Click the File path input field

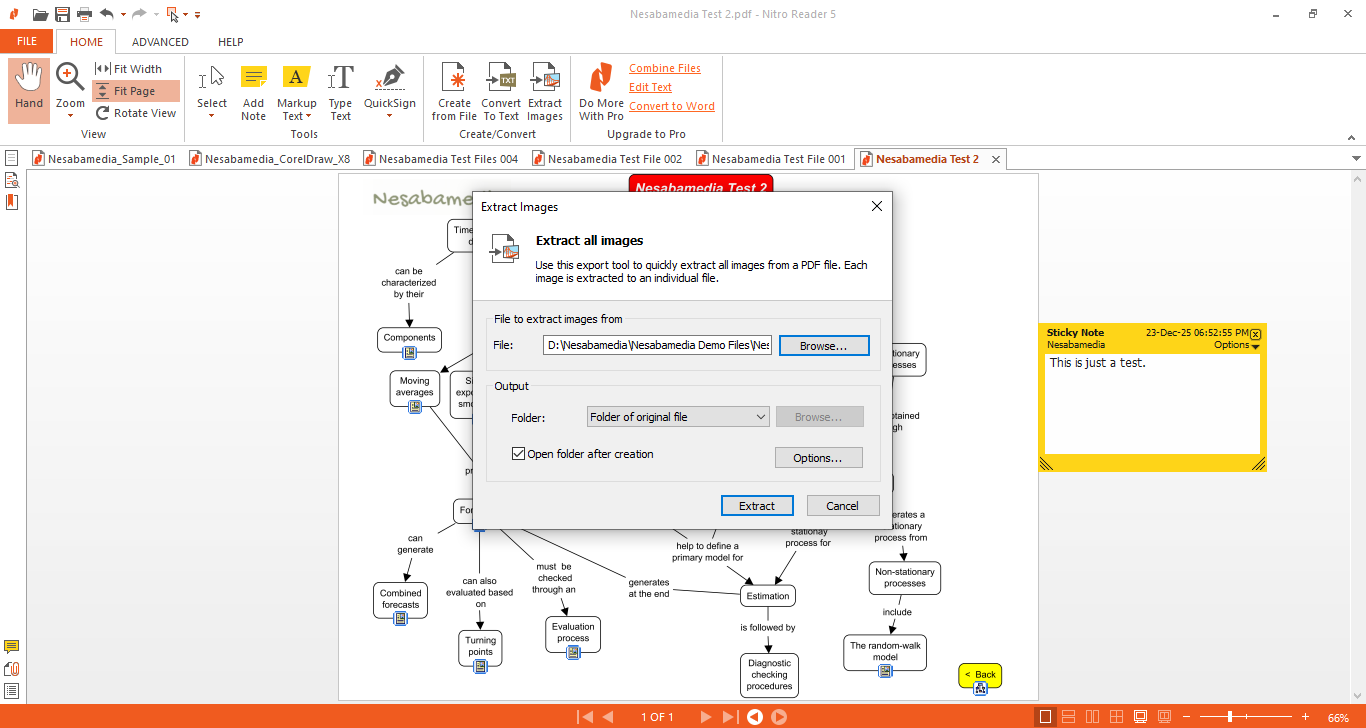(x=658, y=345)
